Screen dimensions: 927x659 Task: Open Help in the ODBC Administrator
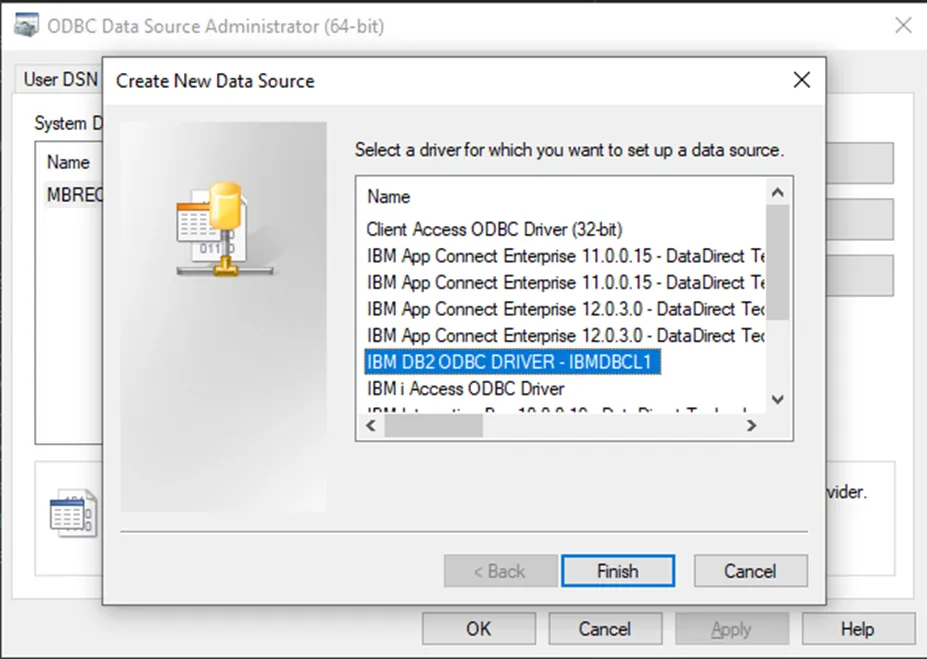click(x=858, y=628)
